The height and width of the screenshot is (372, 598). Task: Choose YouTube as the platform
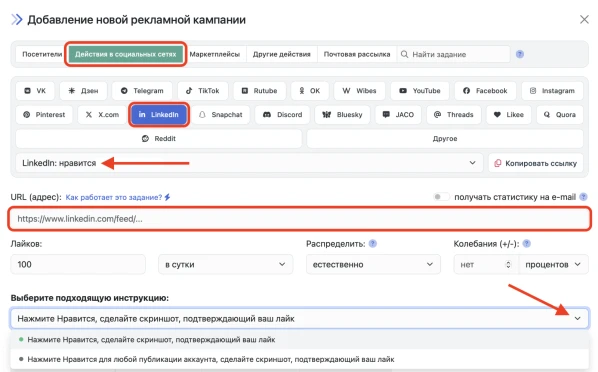pyautogui.click(x=420, y=91)
